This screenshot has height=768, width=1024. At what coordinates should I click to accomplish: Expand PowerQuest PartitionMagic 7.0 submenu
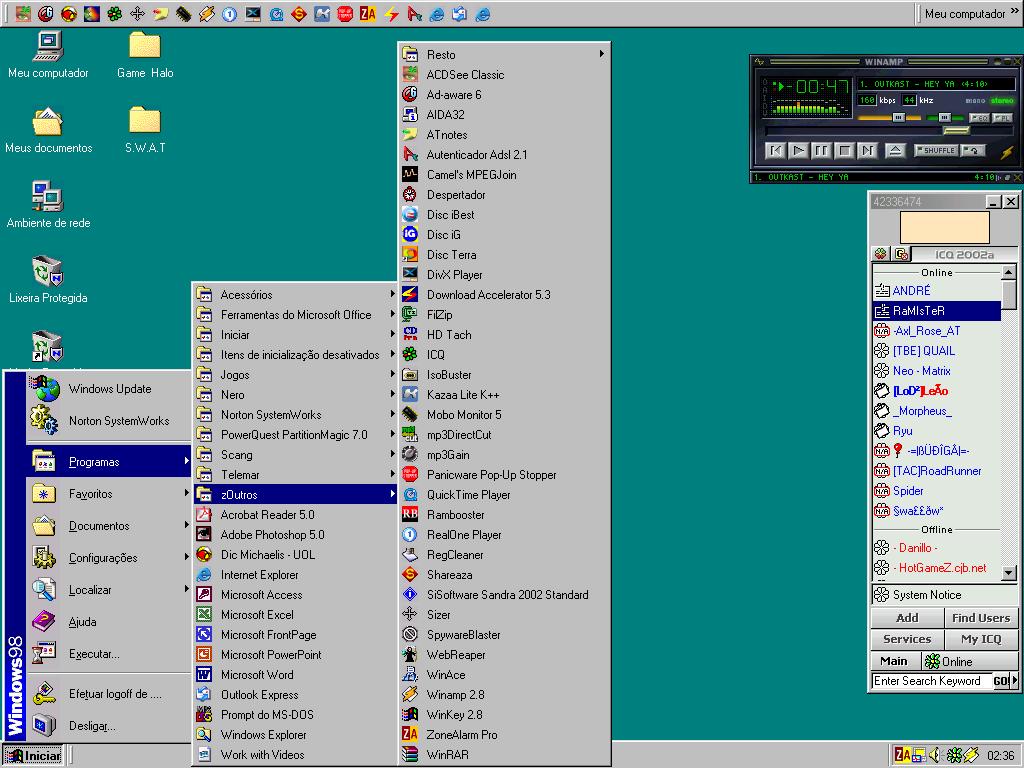click(295, 435)
